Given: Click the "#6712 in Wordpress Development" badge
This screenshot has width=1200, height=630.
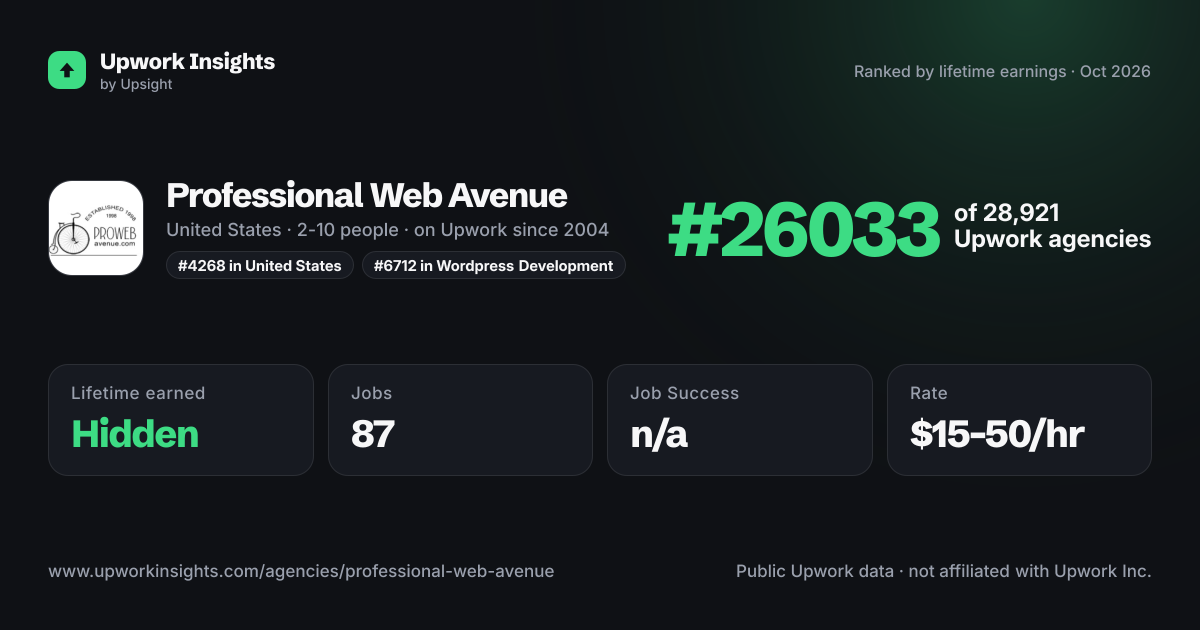Looking at the screenshot, I should point(494,265).
